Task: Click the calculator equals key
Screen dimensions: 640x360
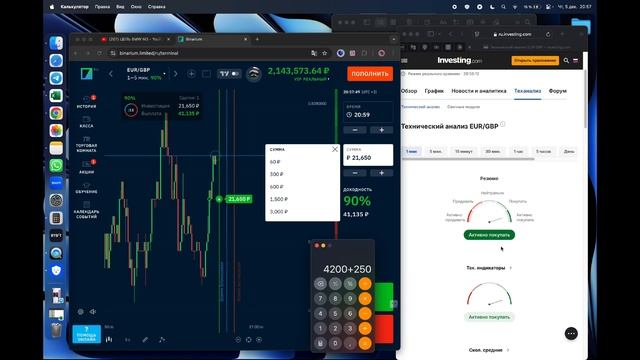Action: point(365,343)
